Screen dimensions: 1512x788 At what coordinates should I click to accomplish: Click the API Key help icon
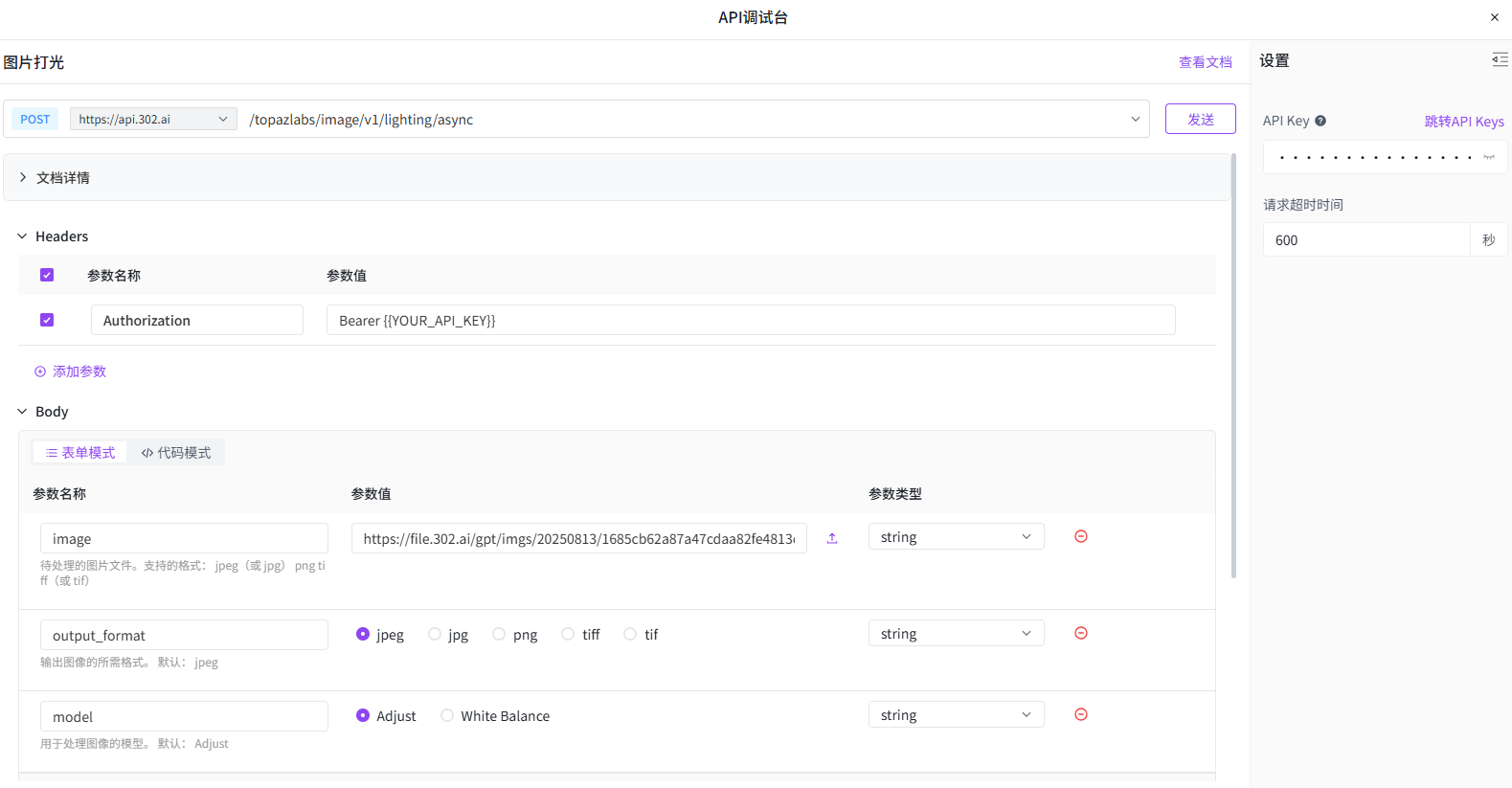point(1320,121)
